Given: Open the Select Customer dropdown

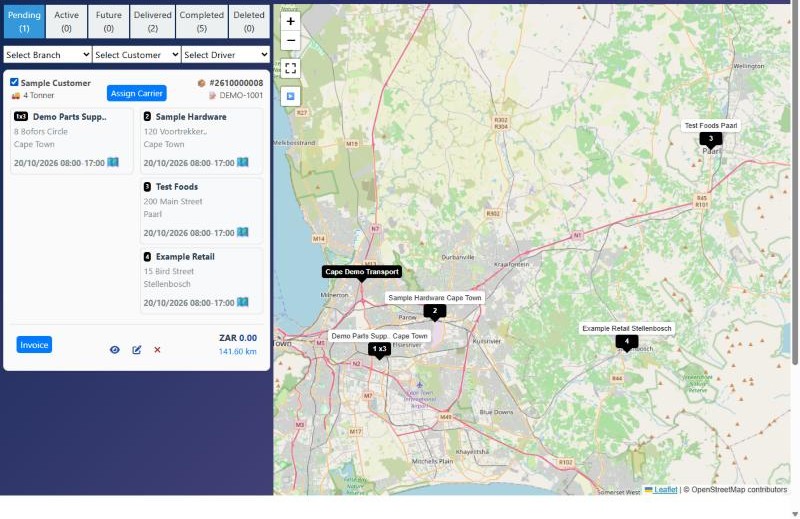Looking at the screenshot, I should [137, 55].
